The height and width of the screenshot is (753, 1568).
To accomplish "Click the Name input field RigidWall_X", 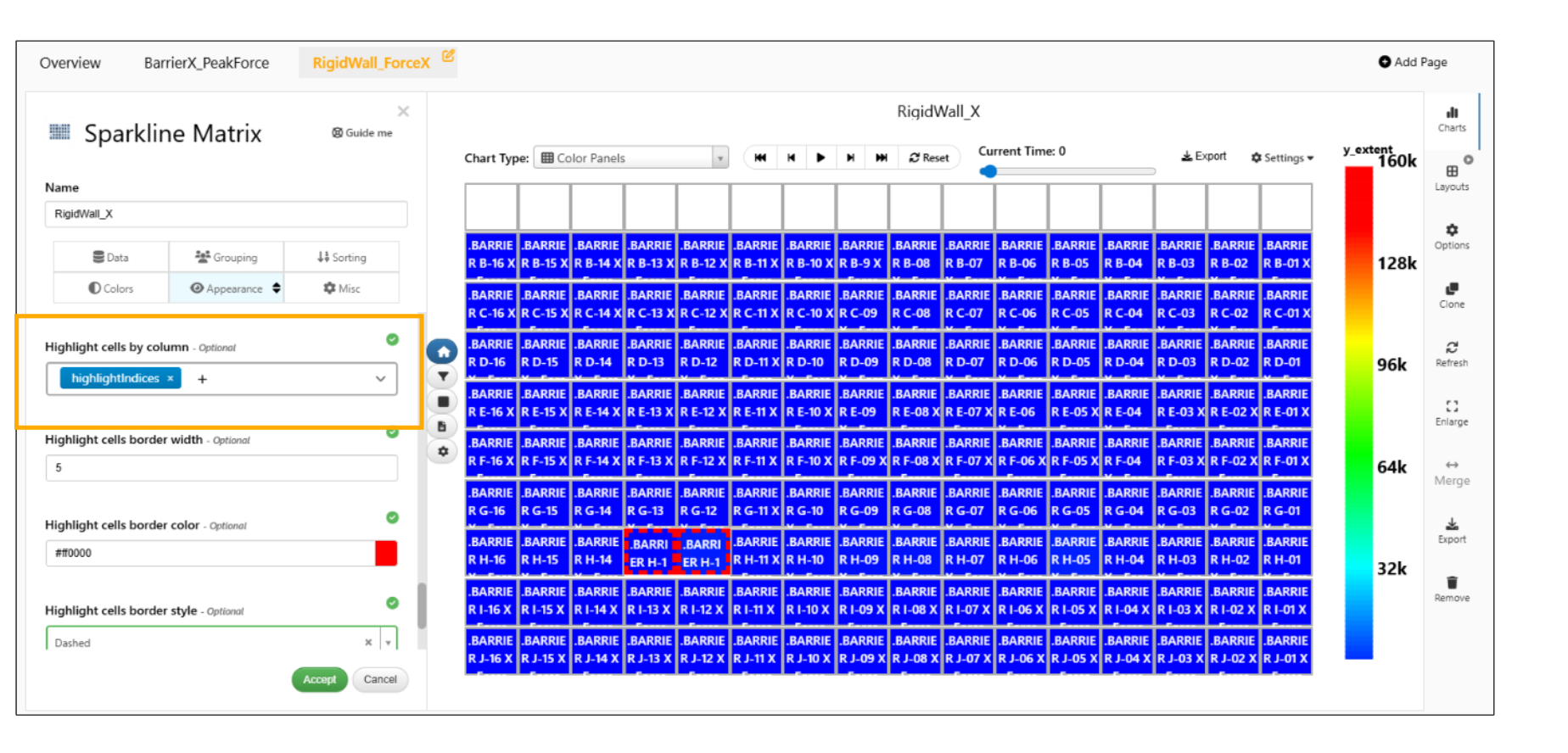I will tap(226, 214).
